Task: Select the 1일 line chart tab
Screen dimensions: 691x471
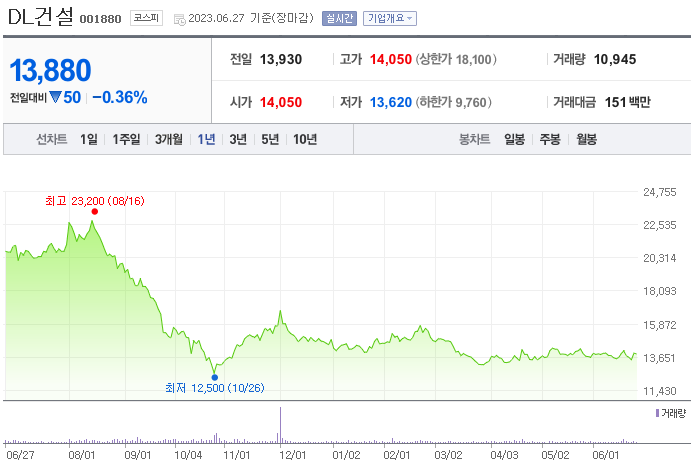Action: pyautogui.click(x=89, y=139)
